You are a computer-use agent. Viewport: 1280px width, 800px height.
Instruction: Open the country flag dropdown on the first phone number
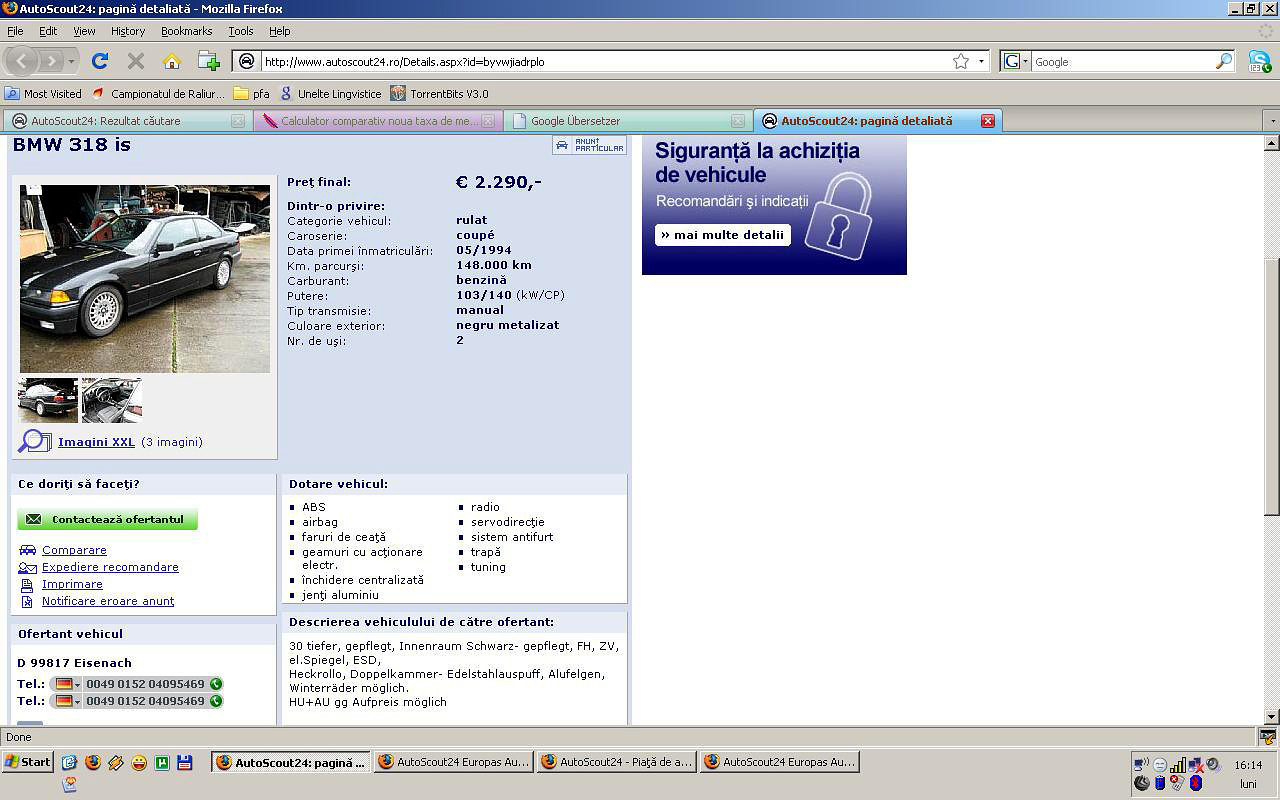point(69,684)
